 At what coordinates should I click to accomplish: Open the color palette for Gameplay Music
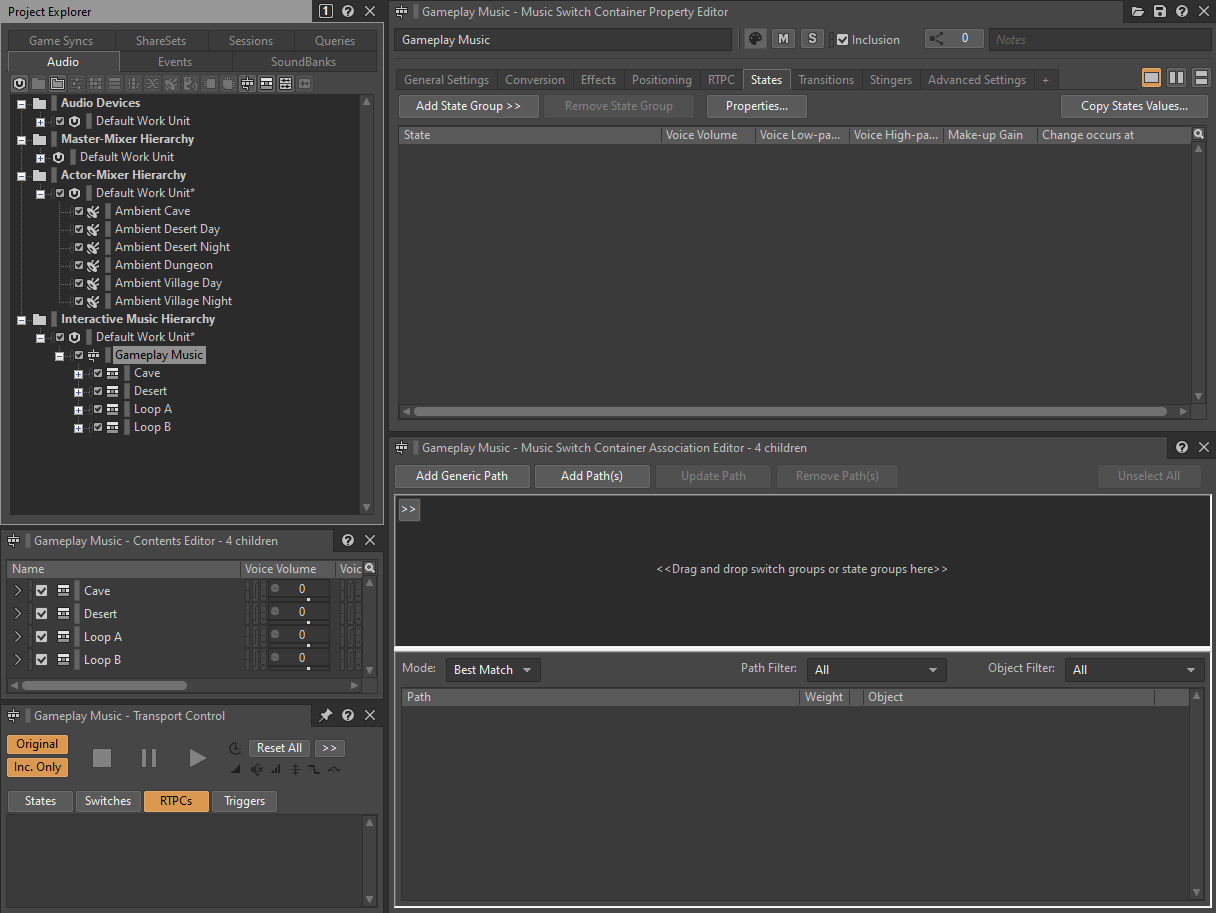[x=756, y=39]
